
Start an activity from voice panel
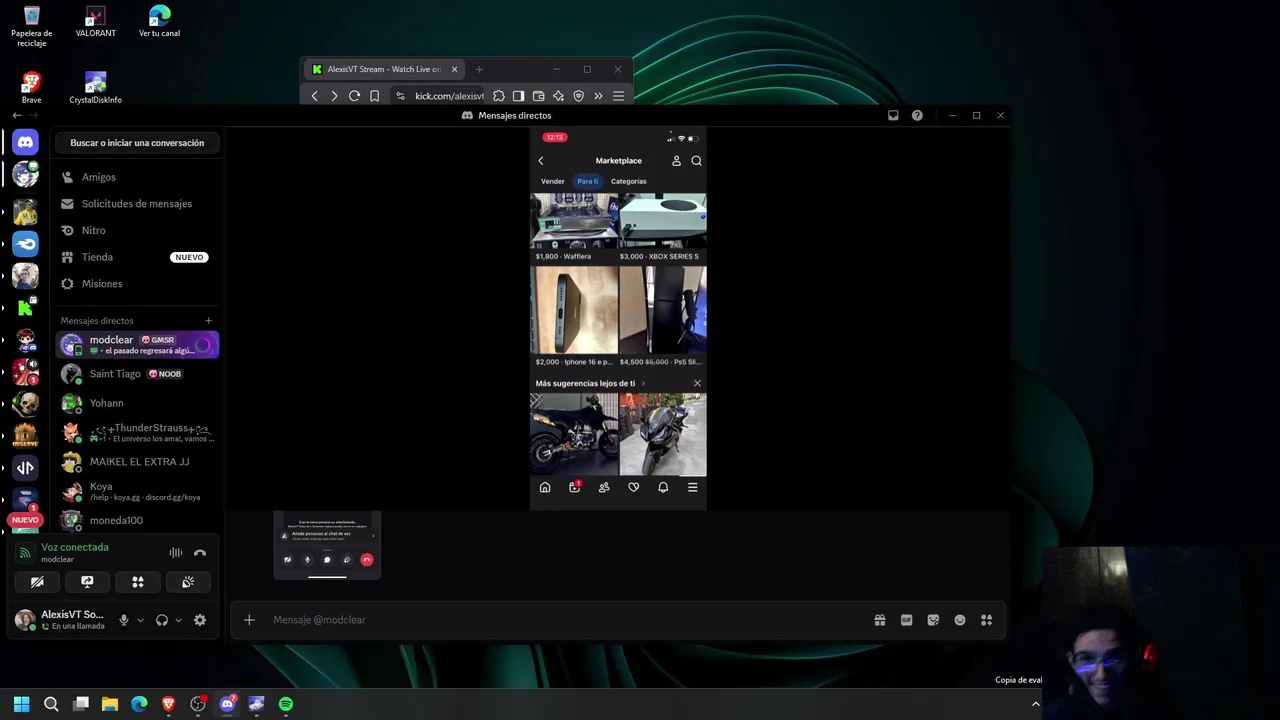(138, 582)
